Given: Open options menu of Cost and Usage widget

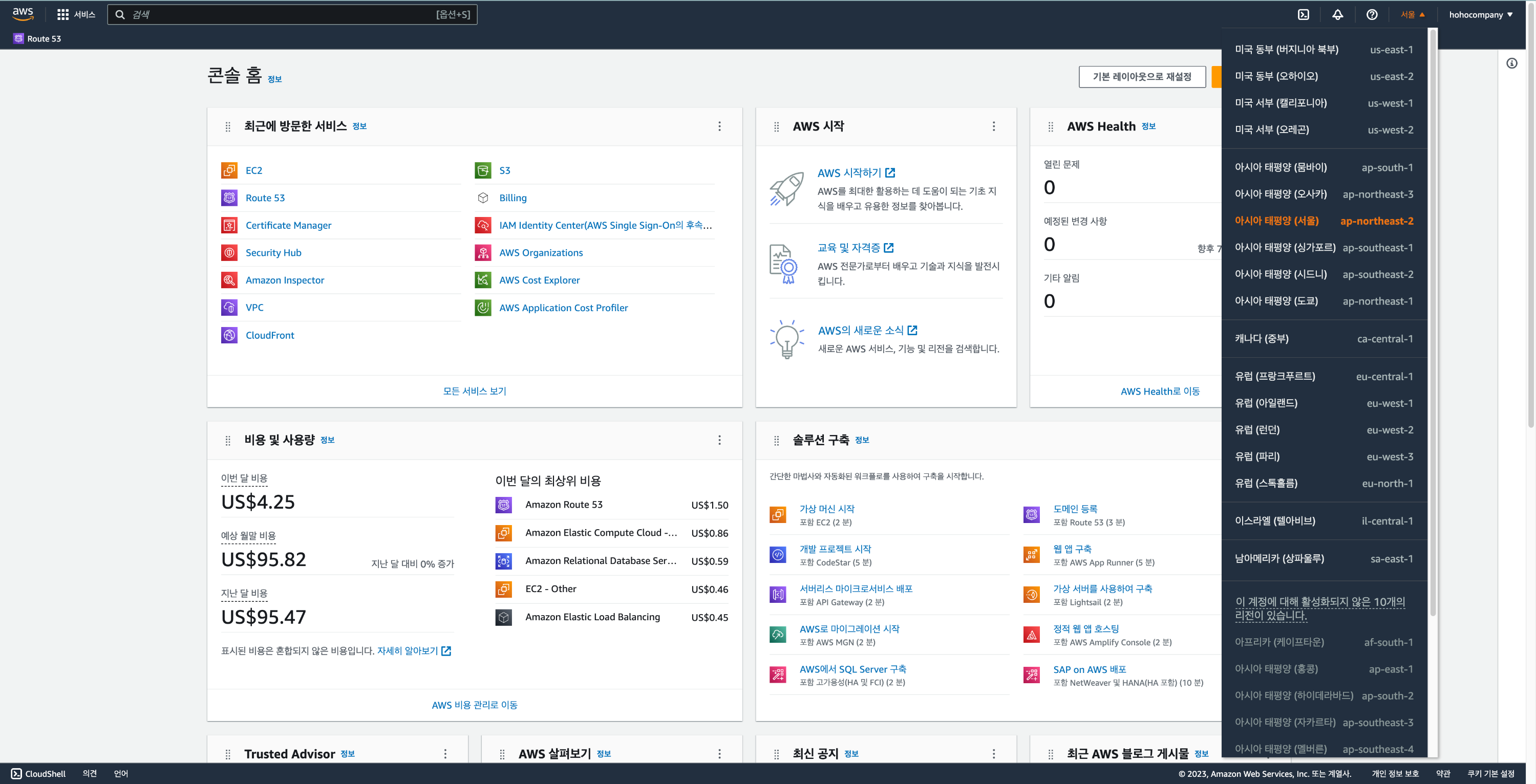Looking at the screenshot, I should 719,440.
